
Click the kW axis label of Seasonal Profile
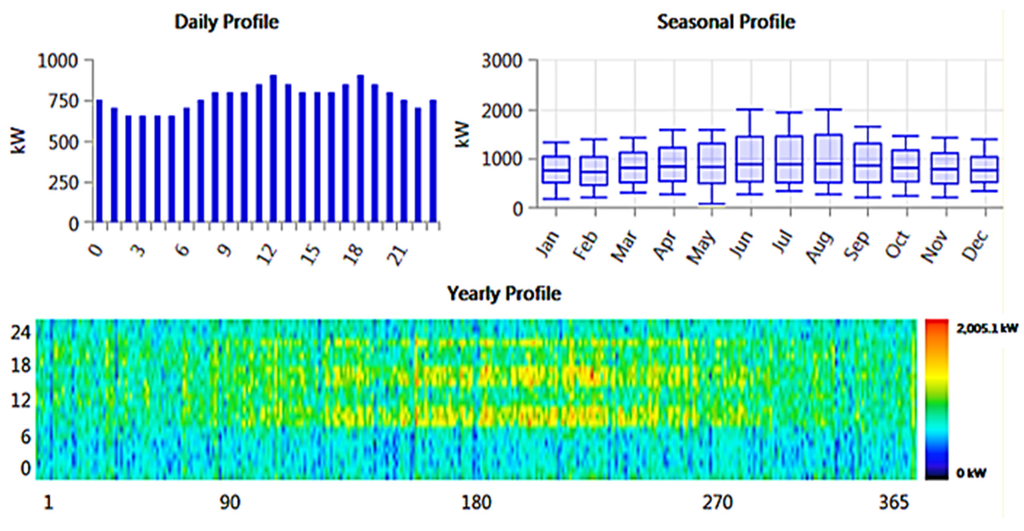pos(462,134)
